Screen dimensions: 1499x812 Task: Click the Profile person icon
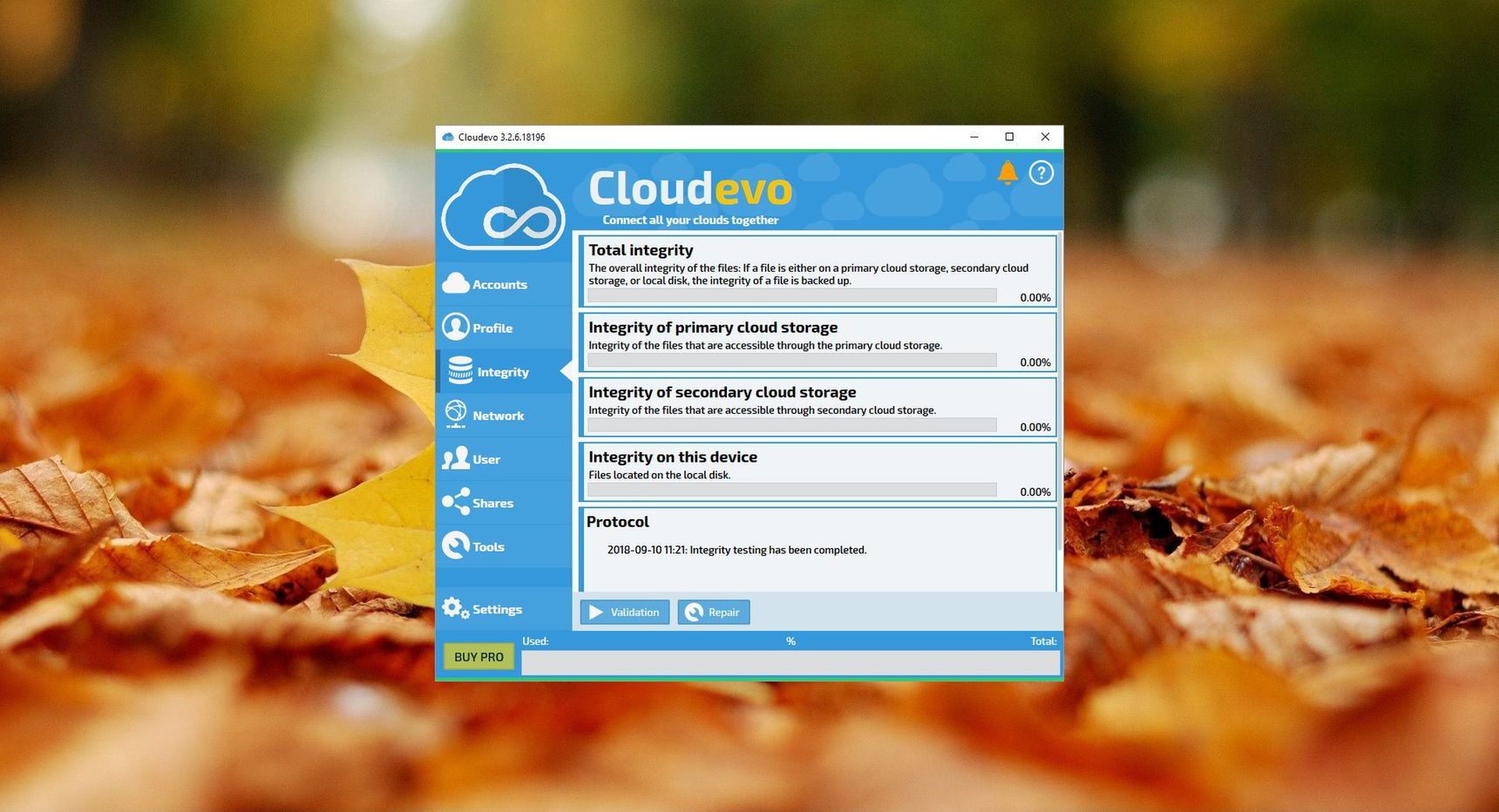[x=455, y=327]
